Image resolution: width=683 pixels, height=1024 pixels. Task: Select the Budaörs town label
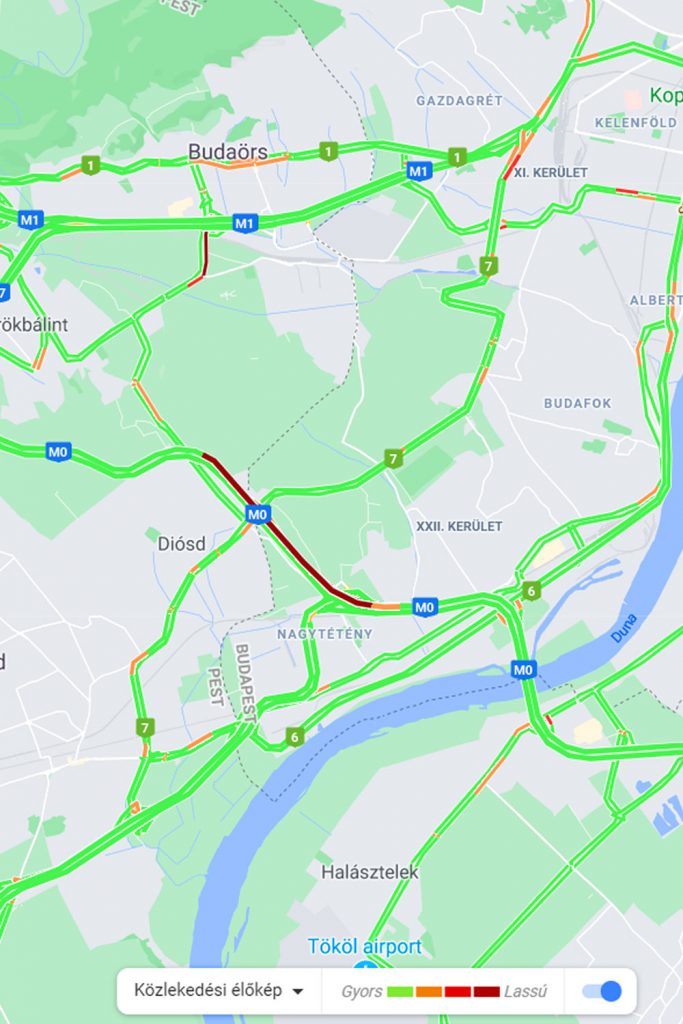(x=228, y=152)
